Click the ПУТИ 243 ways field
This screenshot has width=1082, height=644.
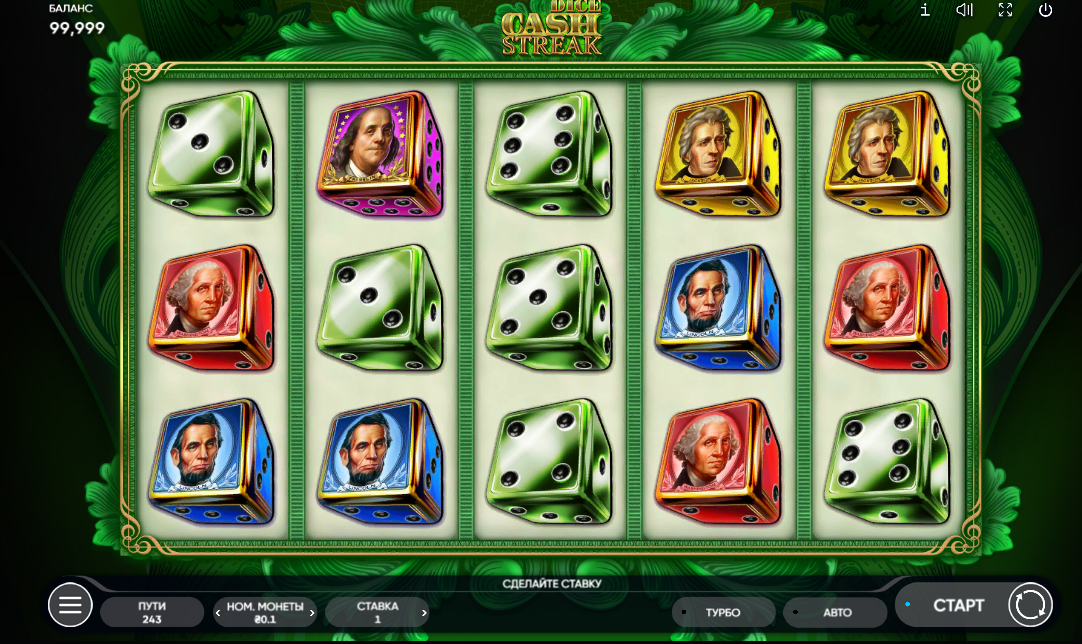(x=152, y=612)
